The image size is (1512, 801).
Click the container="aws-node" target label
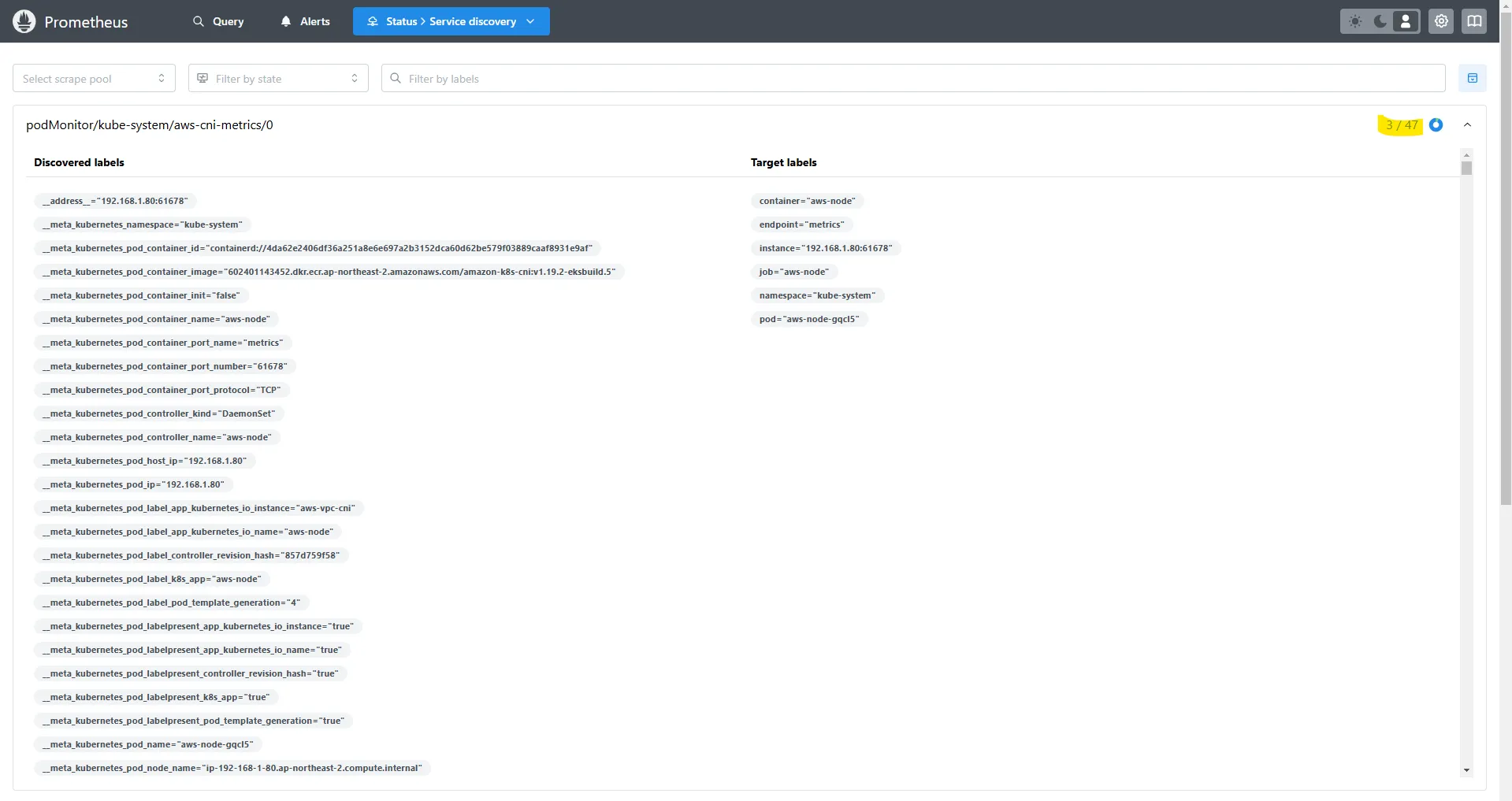[808, 201]
